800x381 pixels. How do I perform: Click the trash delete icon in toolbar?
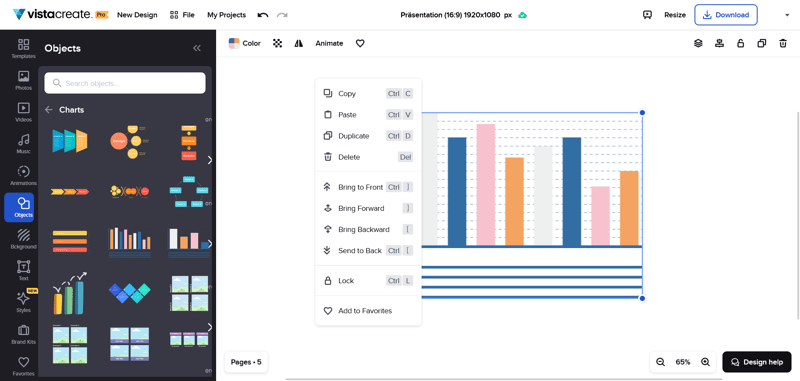tap(783, 43)
